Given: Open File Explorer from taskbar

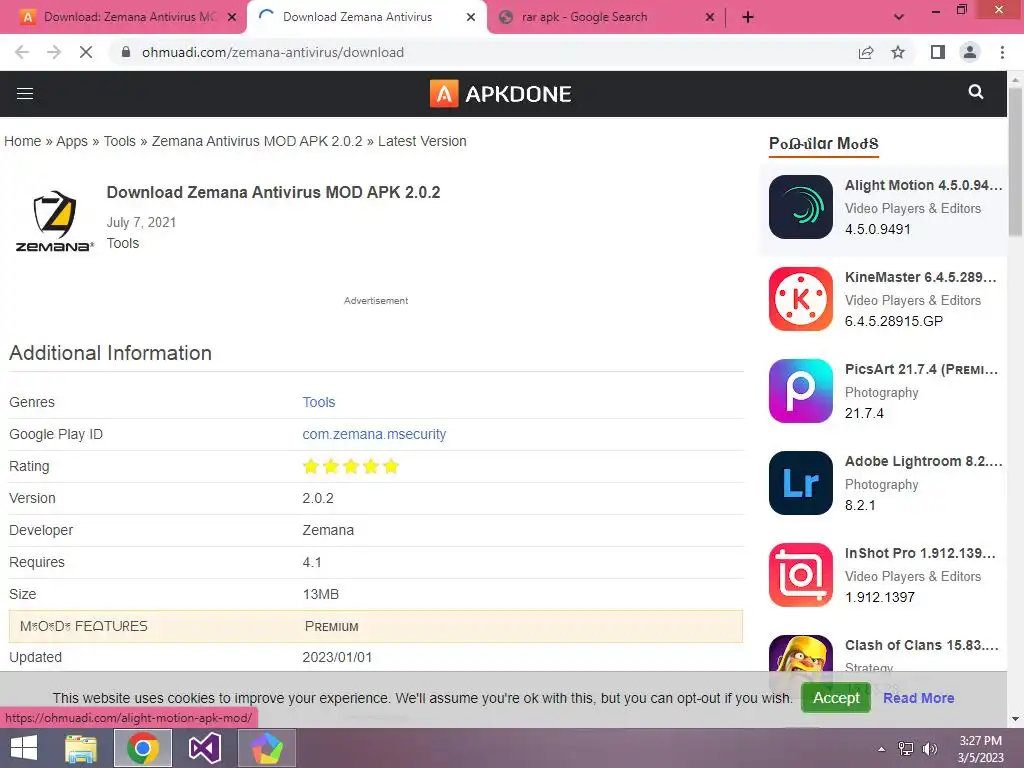Looking at the screenshot, I should point(81,748).
